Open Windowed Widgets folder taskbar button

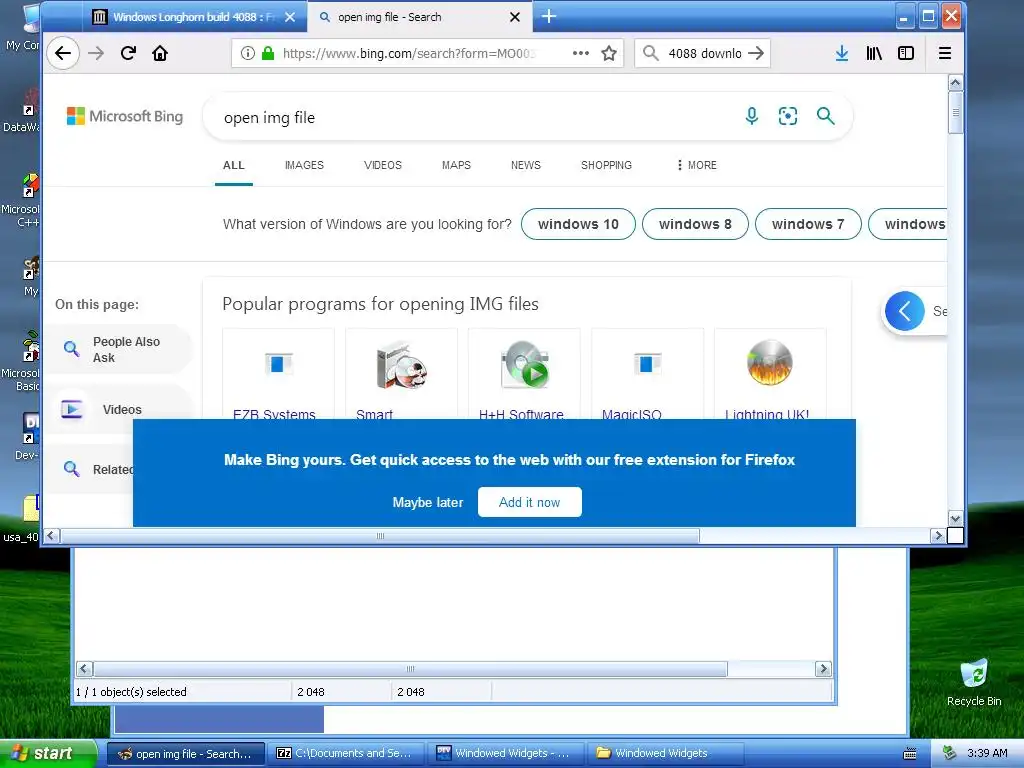coord(666,753)
